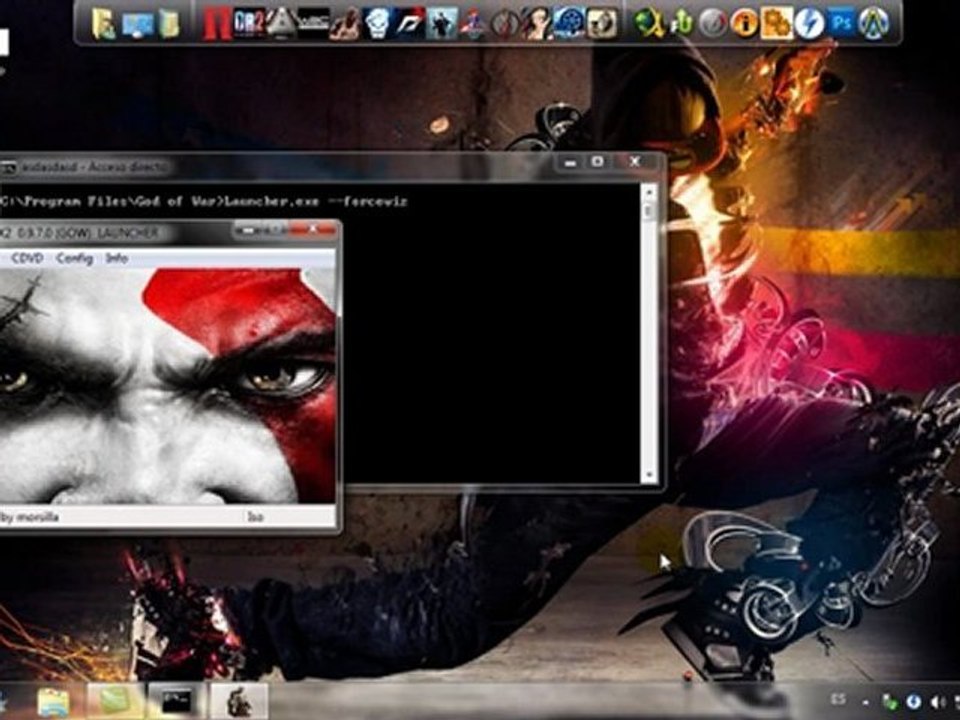The height and width of the screenshot is (720, 960).
Task: Click the 'Launcher.exe --forcewiz' command line text
Action: (316, 201)
